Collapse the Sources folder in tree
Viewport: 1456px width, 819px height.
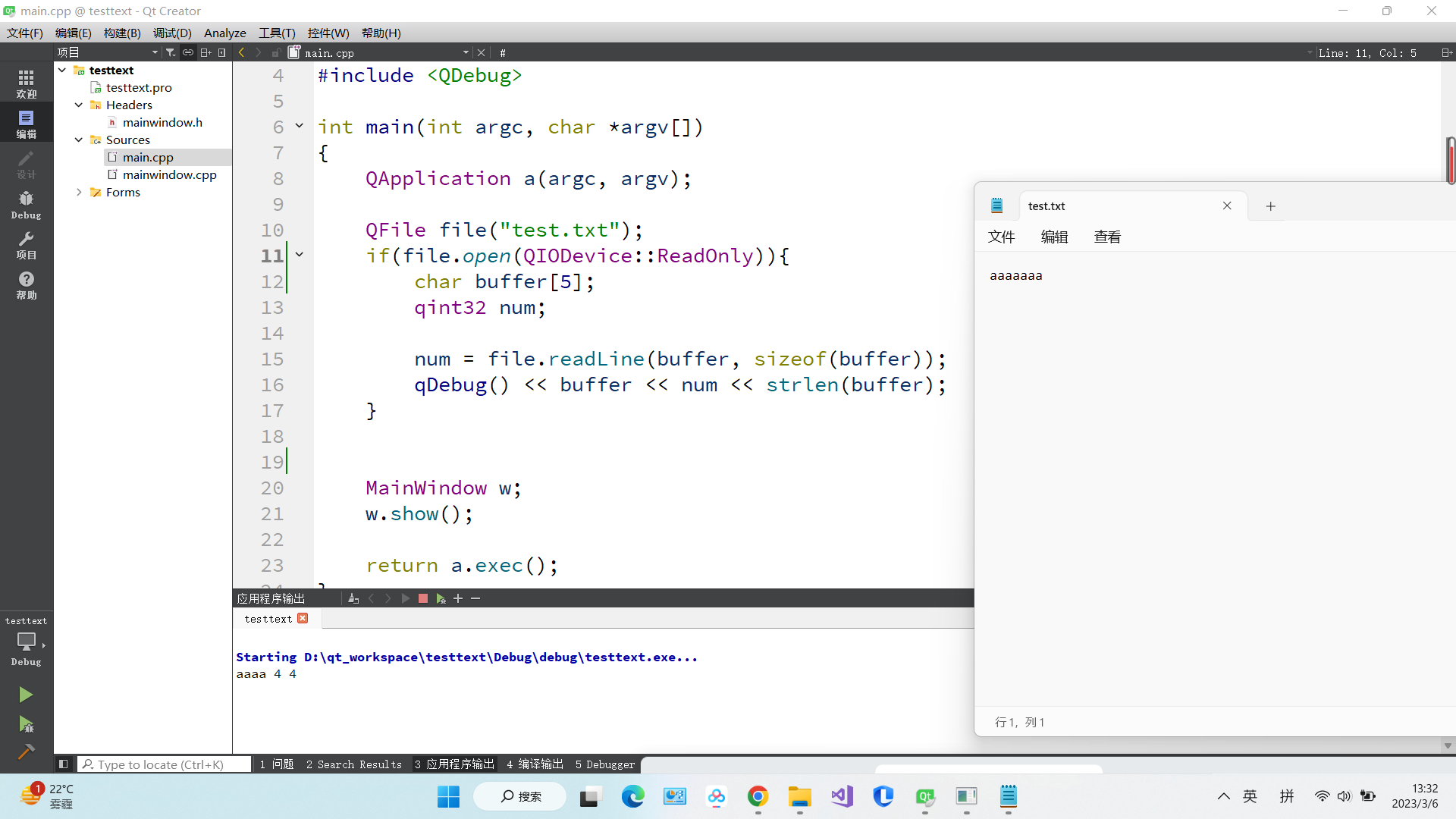point(79,140)
